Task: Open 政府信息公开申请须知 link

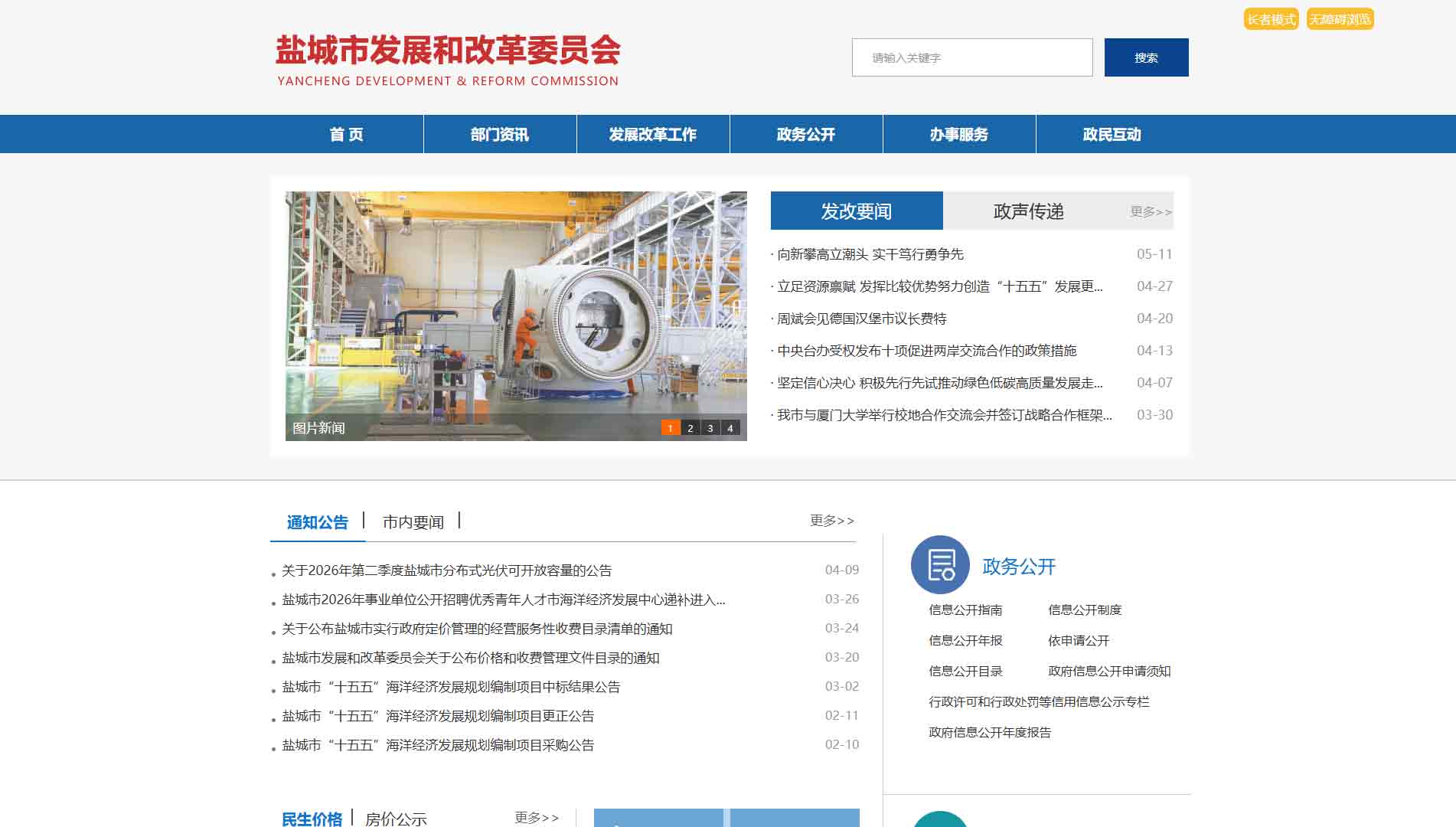Action: pyautogui.click(x=1109, y=671)
